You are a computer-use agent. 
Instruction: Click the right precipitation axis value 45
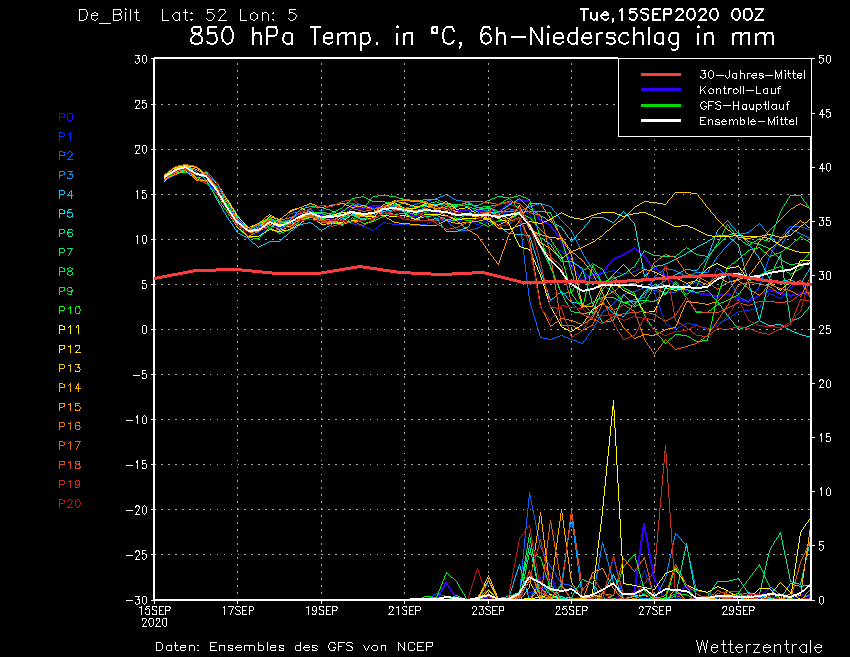coord(825,114)
